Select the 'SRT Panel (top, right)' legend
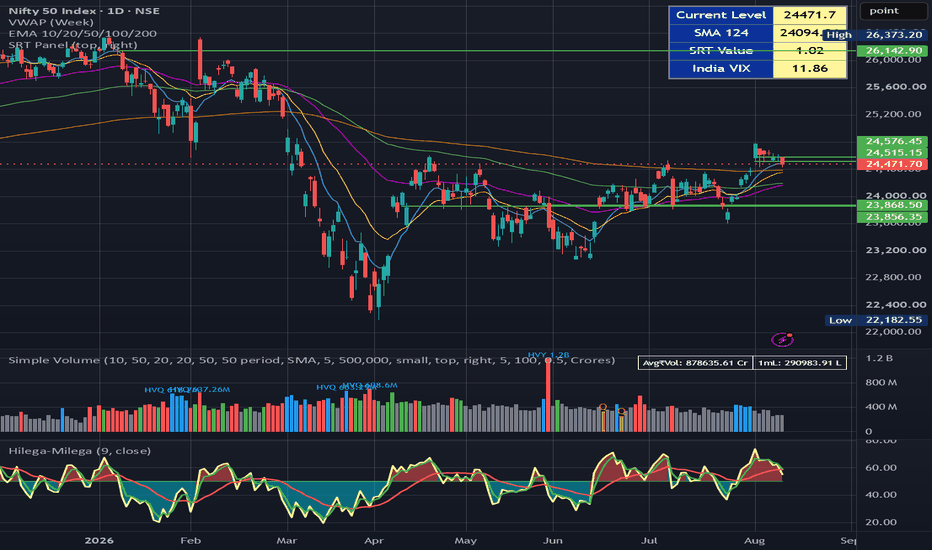The height and width of the screenshot is (550, 932). pyautogui.click(x=73, y=45)
